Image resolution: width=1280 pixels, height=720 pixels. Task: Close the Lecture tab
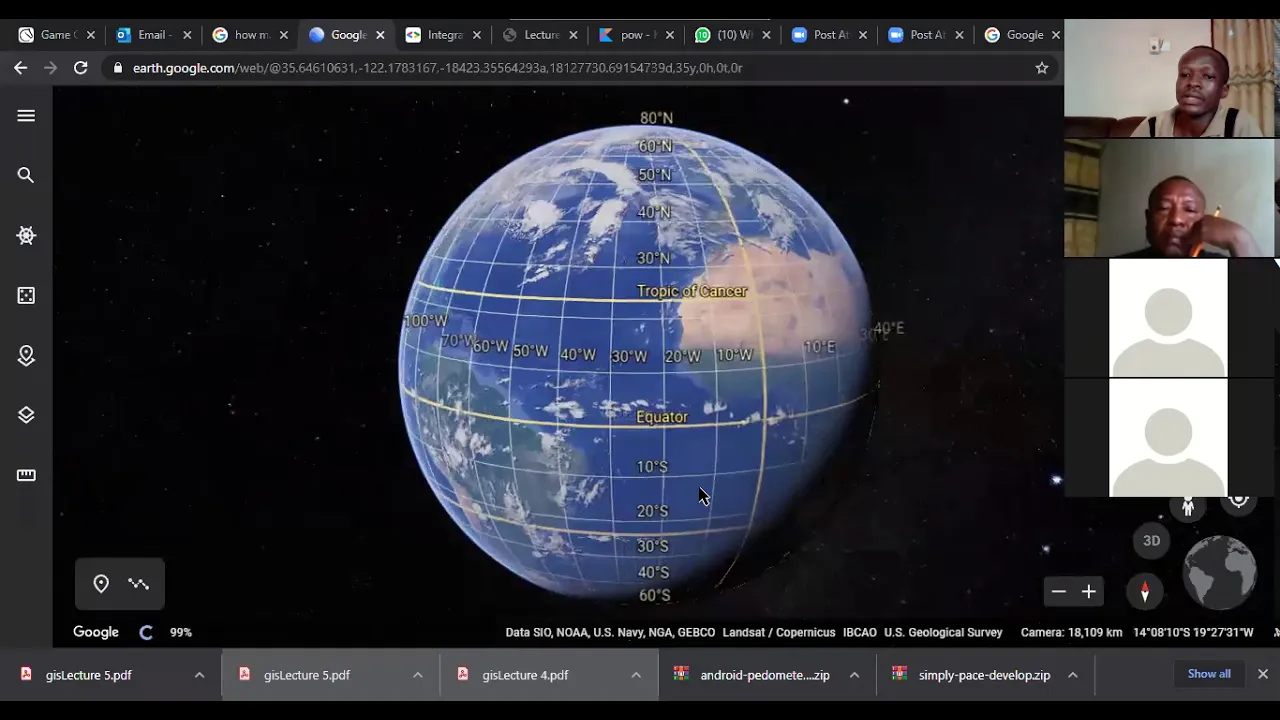tap(573, 35)
